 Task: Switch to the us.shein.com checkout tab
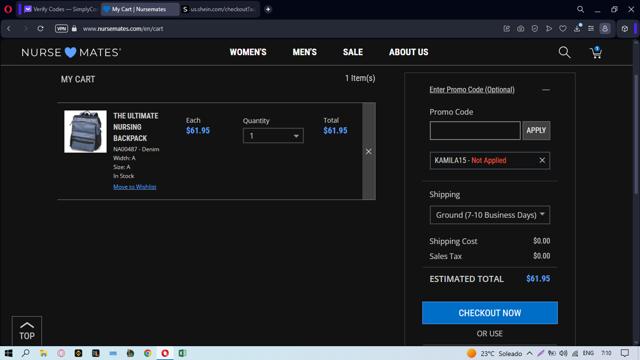pos(219,9)
